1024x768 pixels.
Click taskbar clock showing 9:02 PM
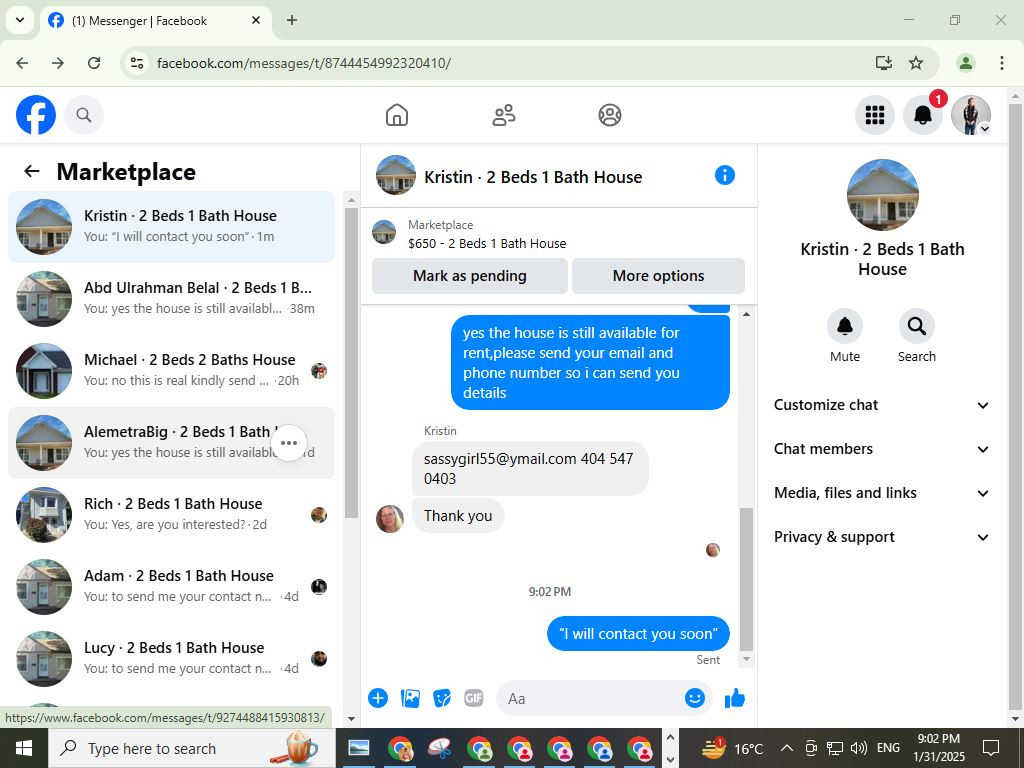pyautogui.click(x=939, y=748)
